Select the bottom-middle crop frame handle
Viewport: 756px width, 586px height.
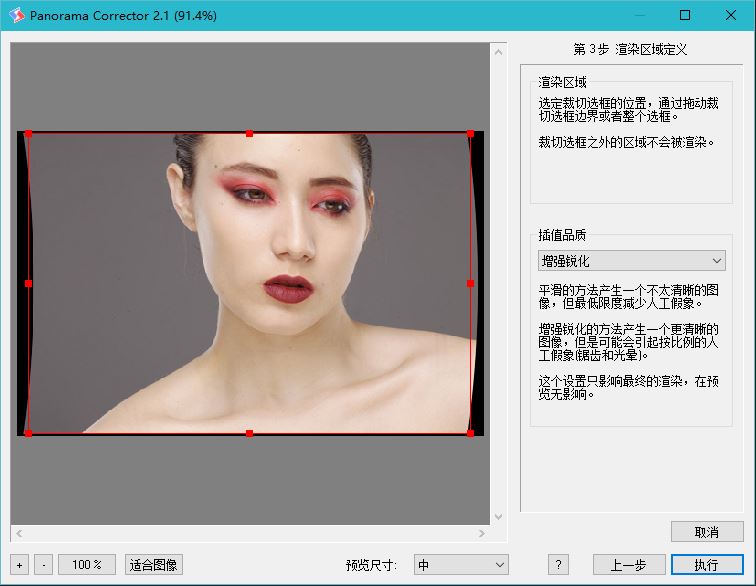point(249,433)
